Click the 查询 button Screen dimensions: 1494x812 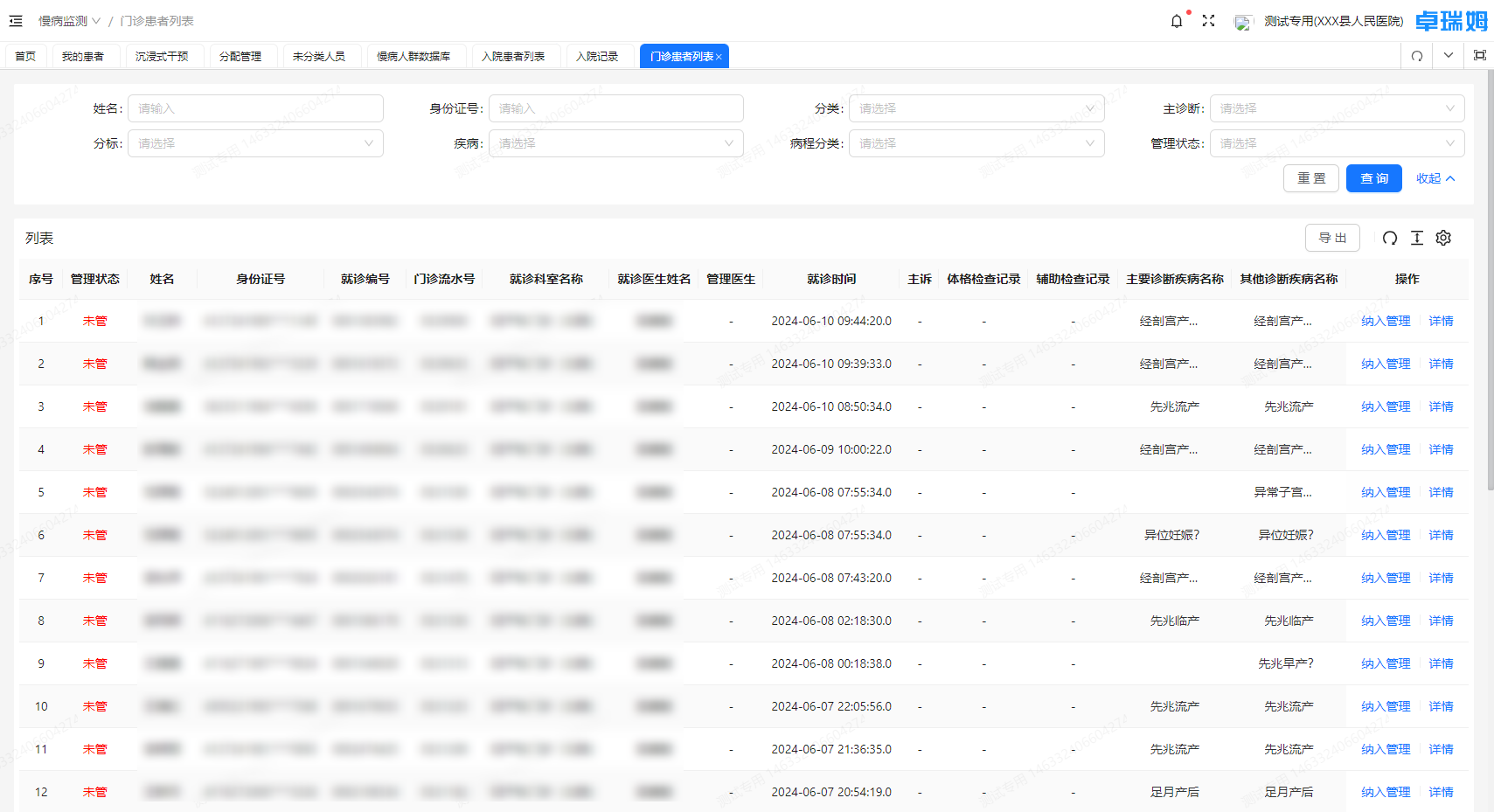[1374, 178]
